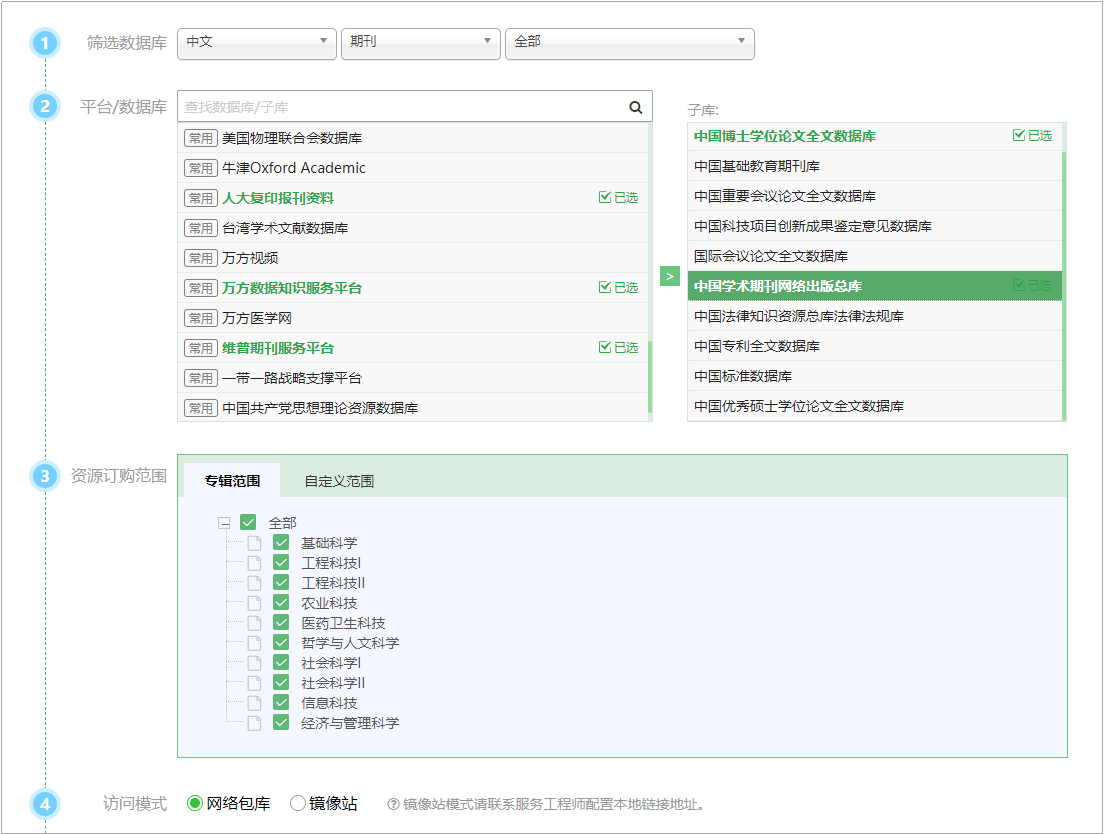The height and width of the screenshot is (834, 1105).
Task: Uncheck the 哲学与人文科学 checkbox
Action: (281, 642)
